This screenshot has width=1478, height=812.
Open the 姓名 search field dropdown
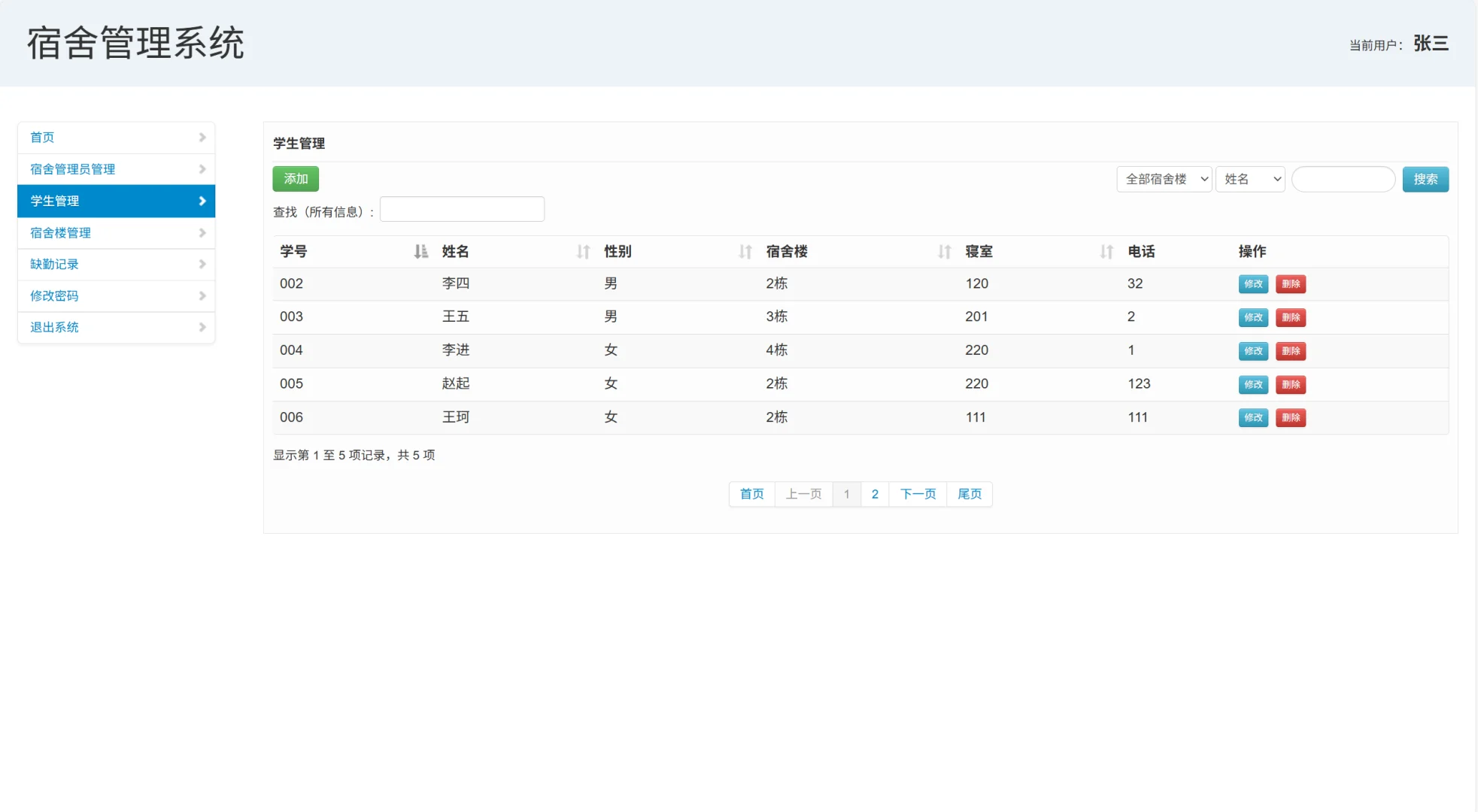click(1250, 179)
